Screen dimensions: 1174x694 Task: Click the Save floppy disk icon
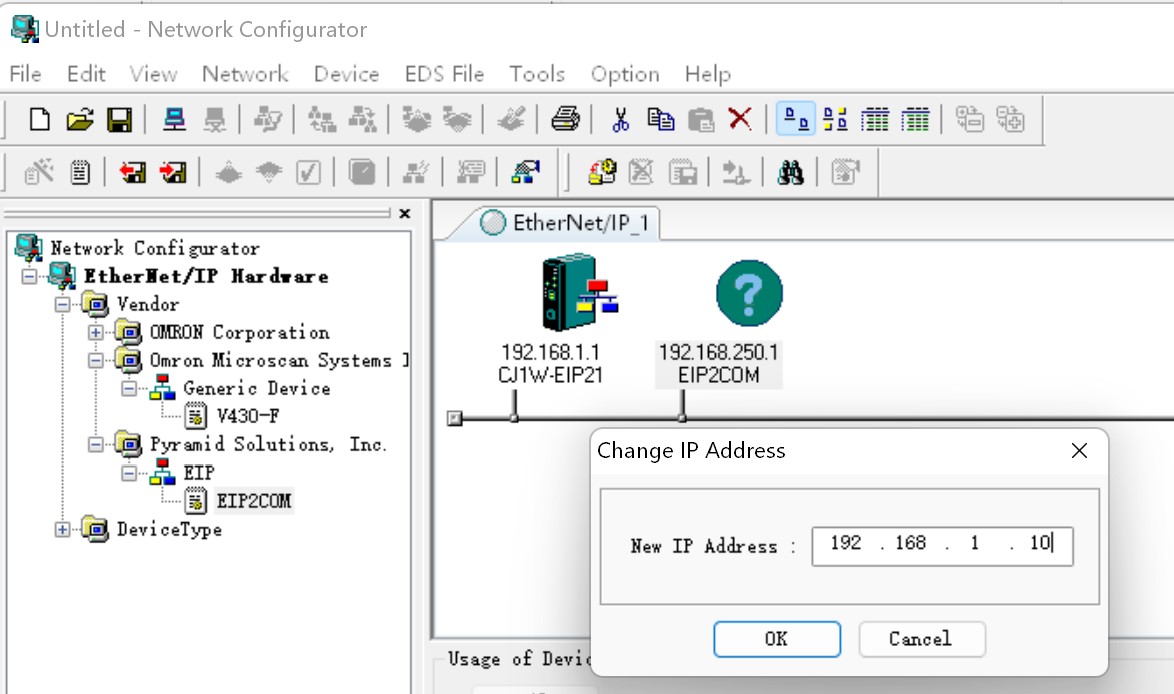tap(119, 119)
